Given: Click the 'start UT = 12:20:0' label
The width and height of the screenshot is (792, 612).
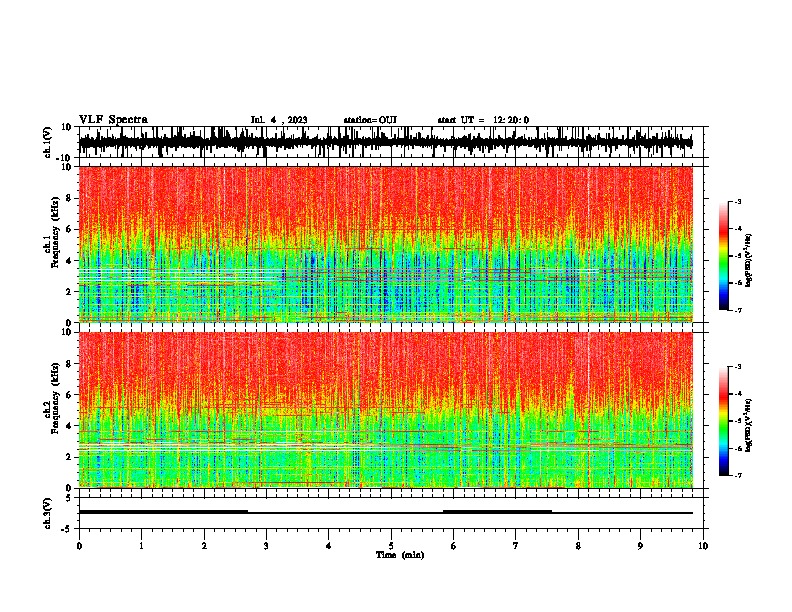Looking at the screenshot, I should (483, 120).
